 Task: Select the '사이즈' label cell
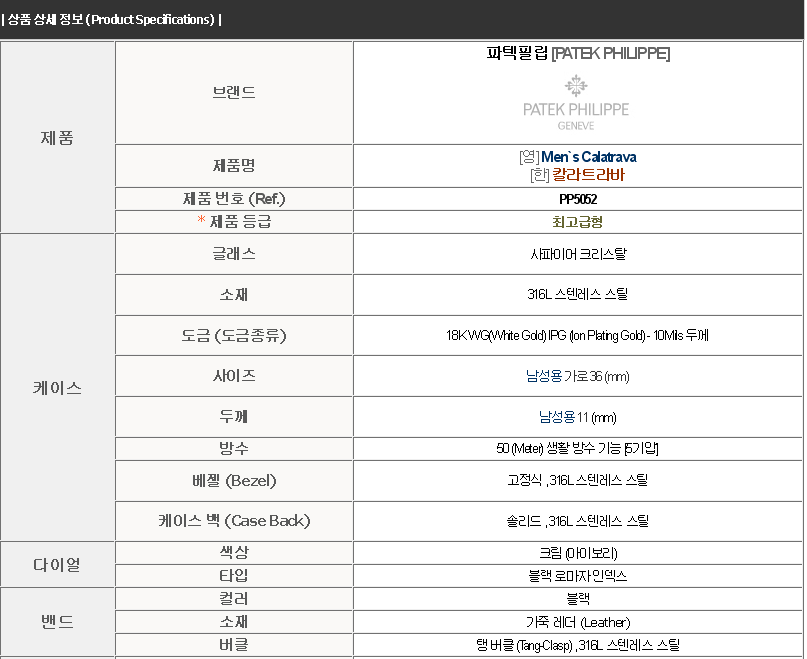tap(234, 376)
